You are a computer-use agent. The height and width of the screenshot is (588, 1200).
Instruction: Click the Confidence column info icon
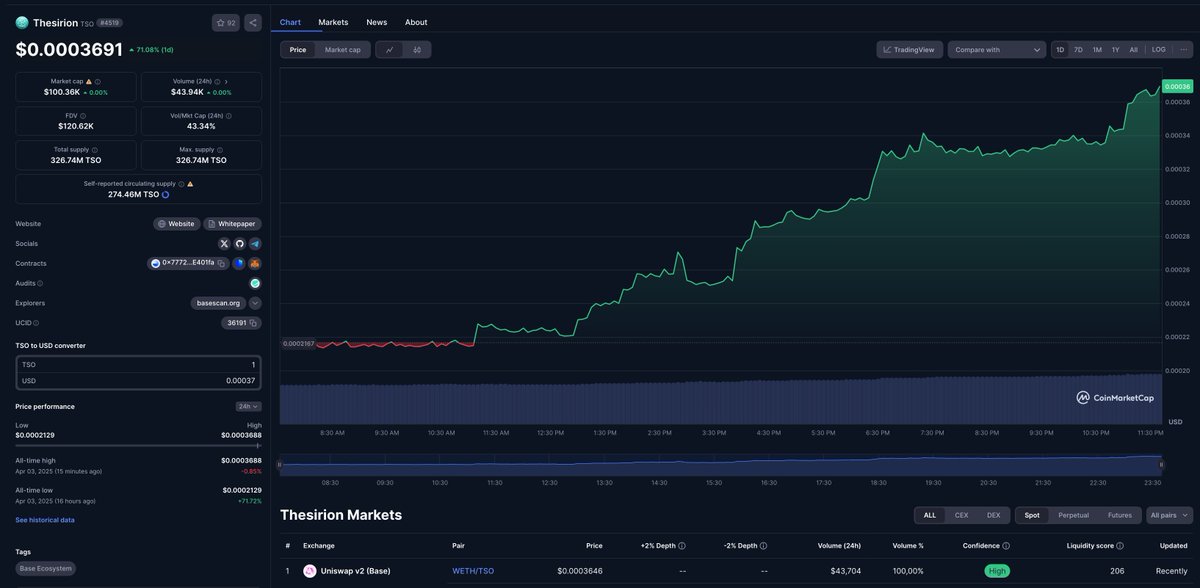tap(1006, 546)
